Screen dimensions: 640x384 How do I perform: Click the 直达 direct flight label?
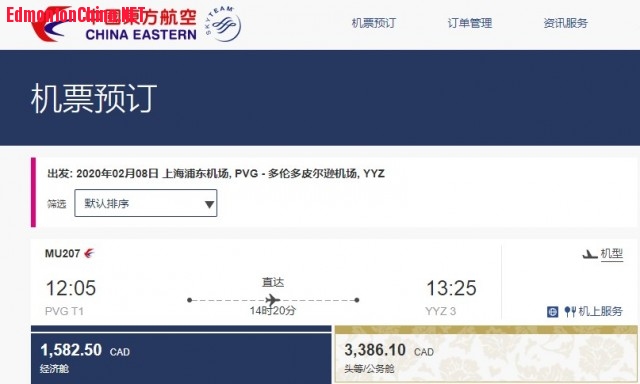pos(273,282)
